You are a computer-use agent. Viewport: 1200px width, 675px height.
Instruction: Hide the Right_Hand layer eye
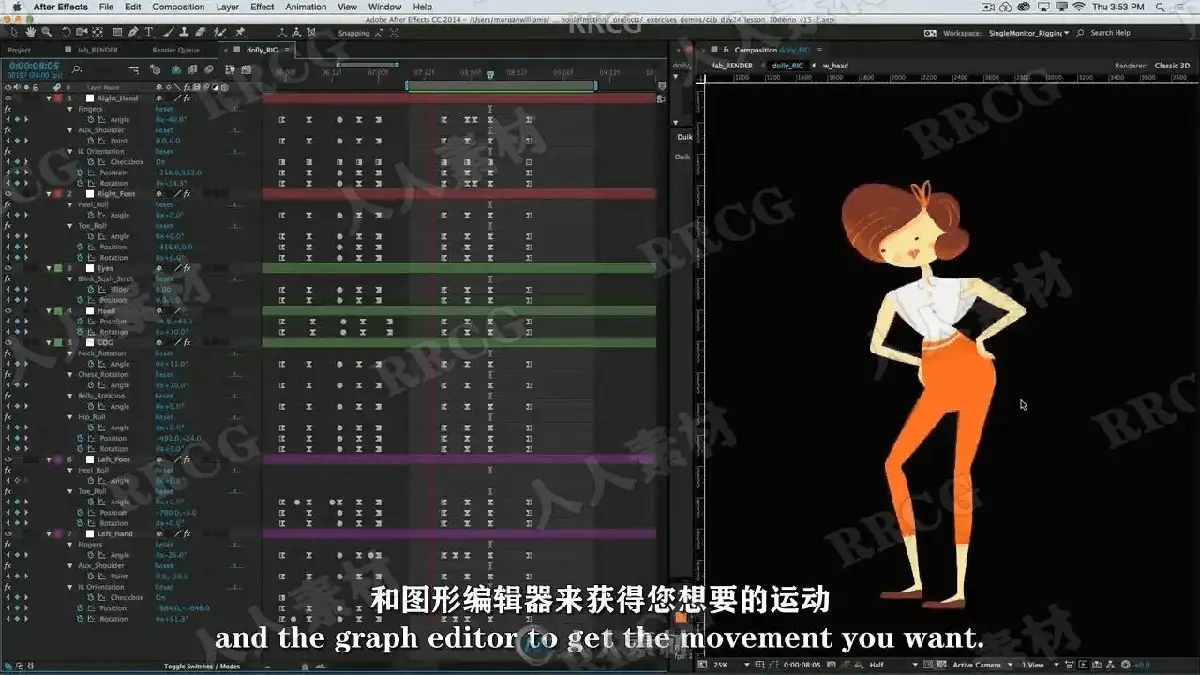point(8,98)
